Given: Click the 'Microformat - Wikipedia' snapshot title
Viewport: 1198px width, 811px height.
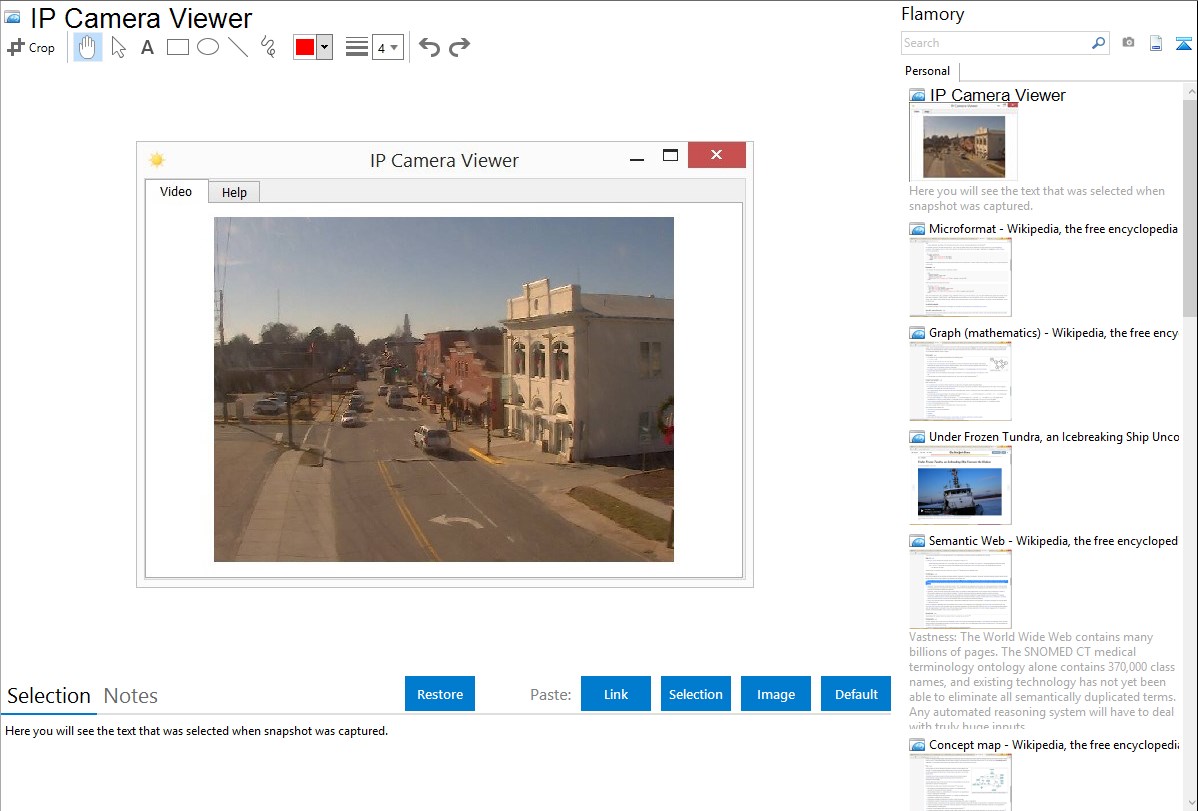Looking at the screenshot, I should pos(1053,229).
